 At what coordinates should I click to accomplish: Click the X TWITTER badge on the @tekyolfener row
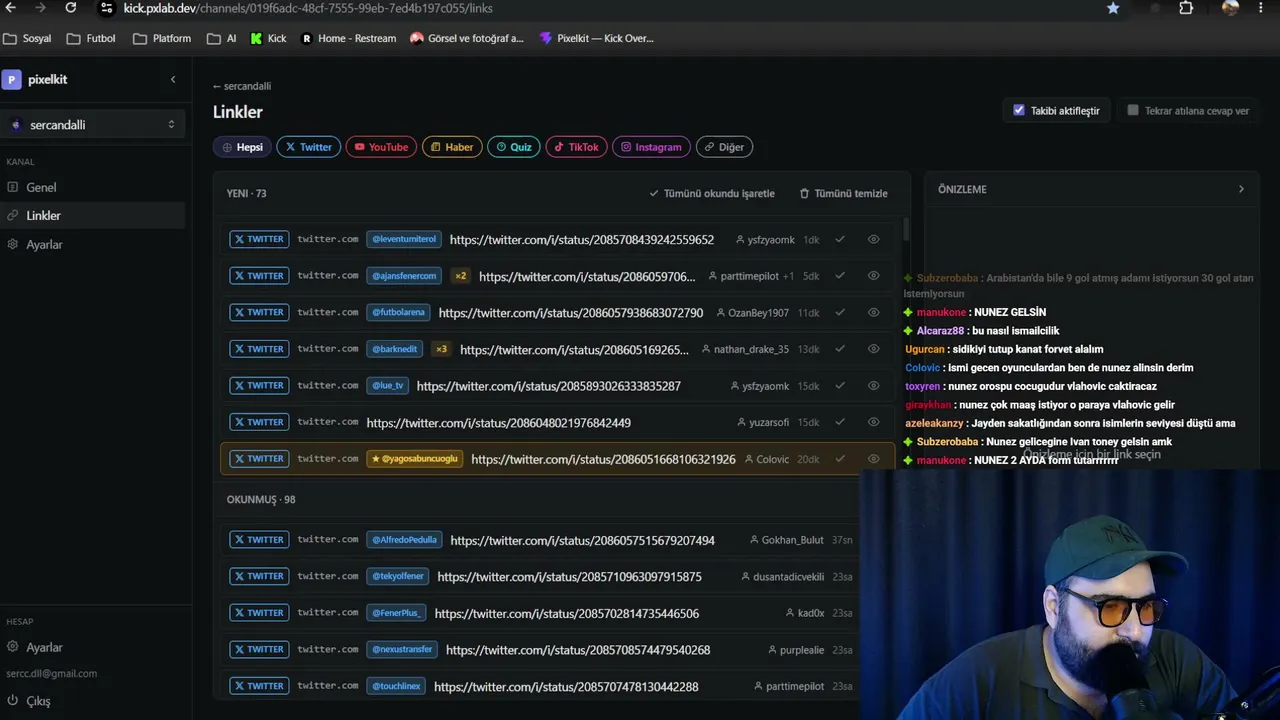tap(259, 576)
